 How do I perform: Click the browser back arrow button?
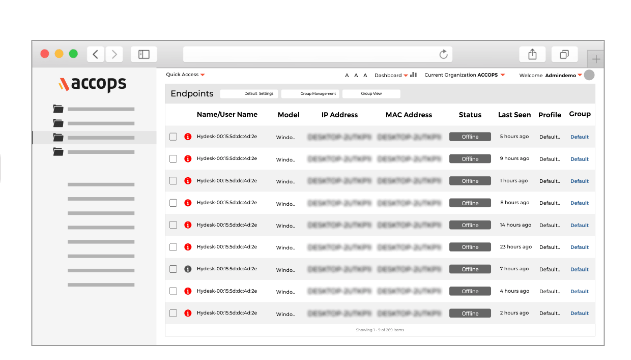[95, 54]
